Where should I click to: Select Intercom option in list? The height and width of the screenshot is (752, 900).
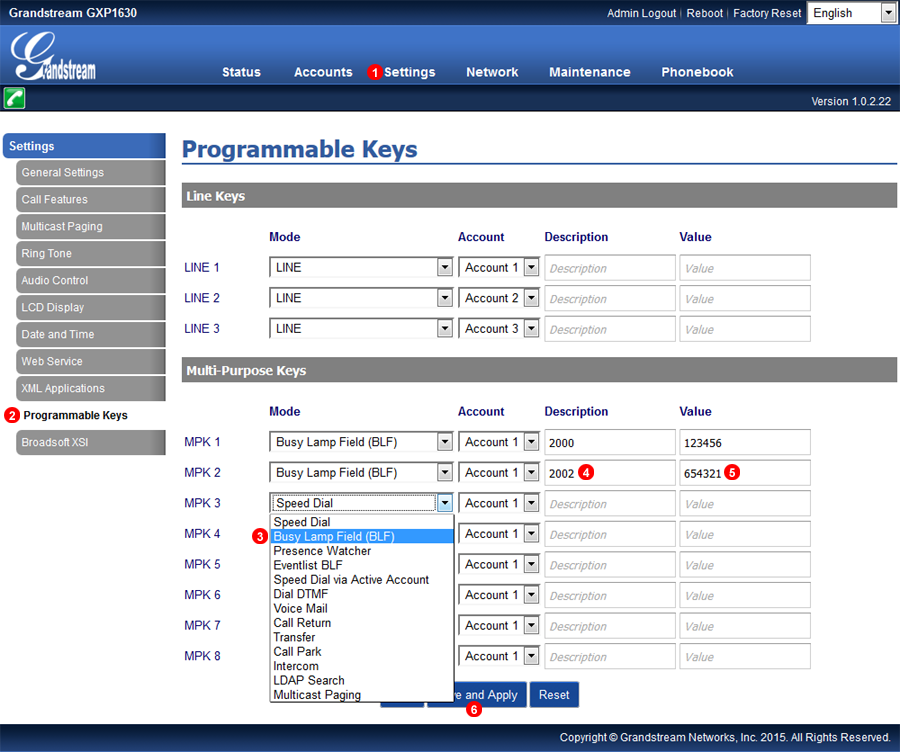(362, 666)
